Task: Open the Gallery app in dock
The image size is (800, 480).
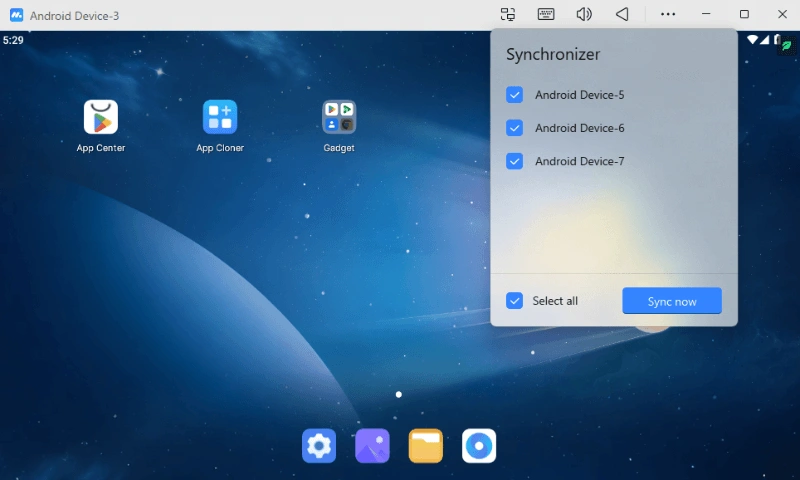Action: tap(372, 445)
